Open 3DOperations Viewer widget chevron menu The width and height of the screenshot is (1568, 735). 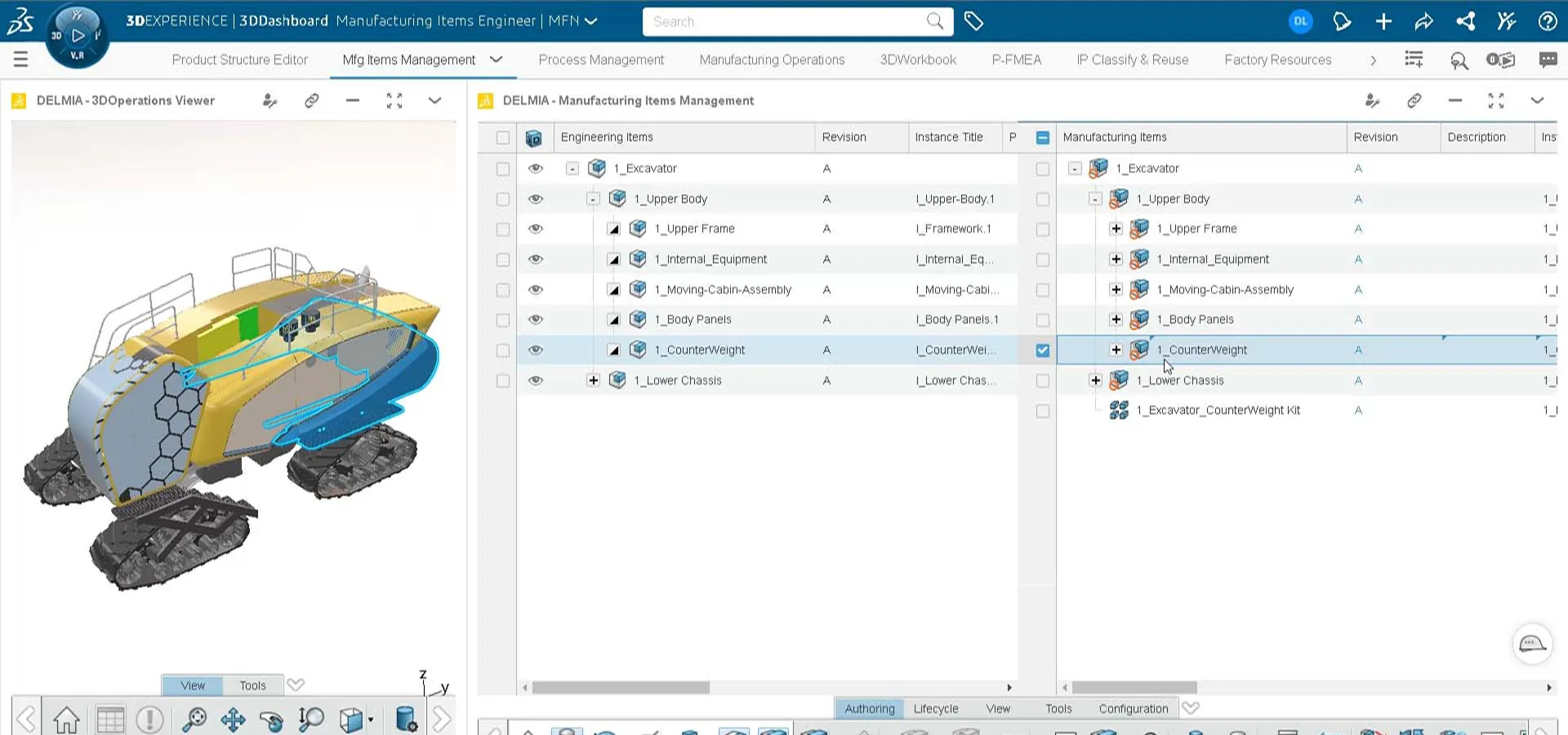[435, 100]
